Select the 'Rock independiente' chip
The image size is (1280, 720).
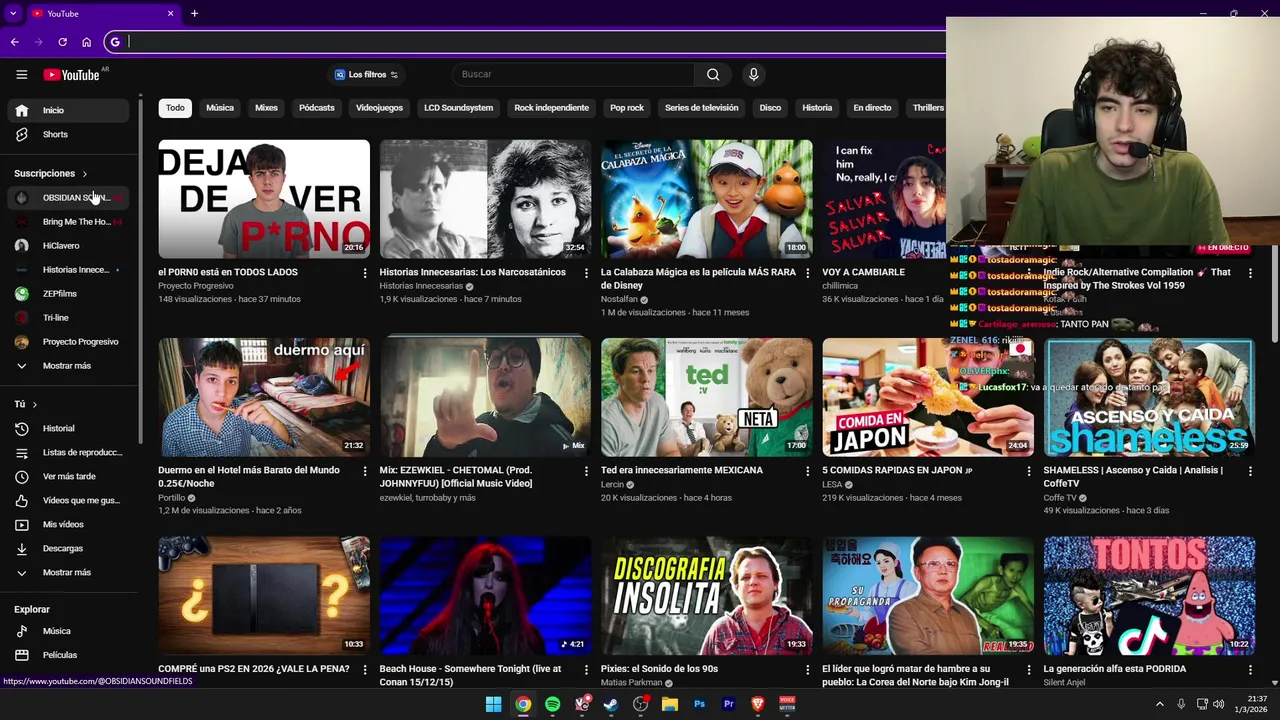coord(551,108)
